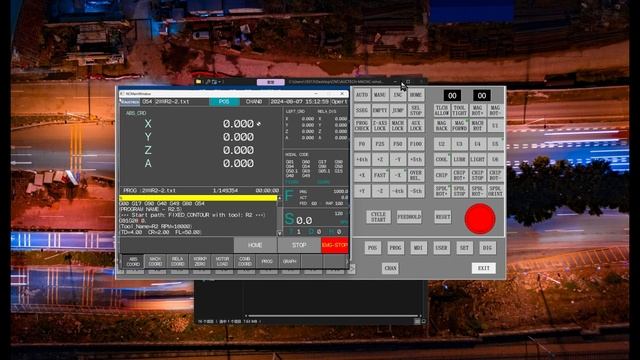
Task: Jog the -Z axis
Action: (380, 191)
